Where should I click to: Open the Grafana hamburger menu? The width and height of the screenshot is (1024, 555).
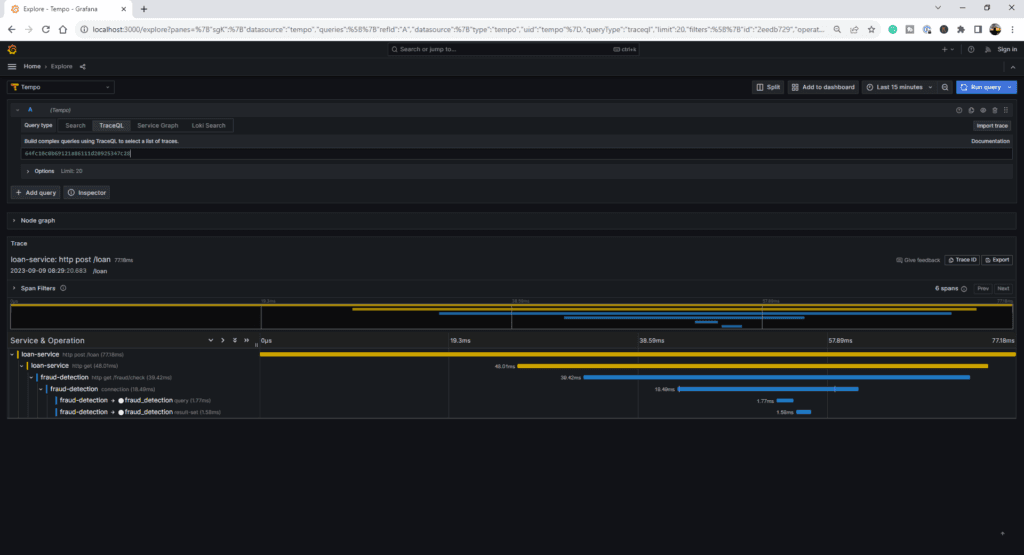click(x=12, y=66)
